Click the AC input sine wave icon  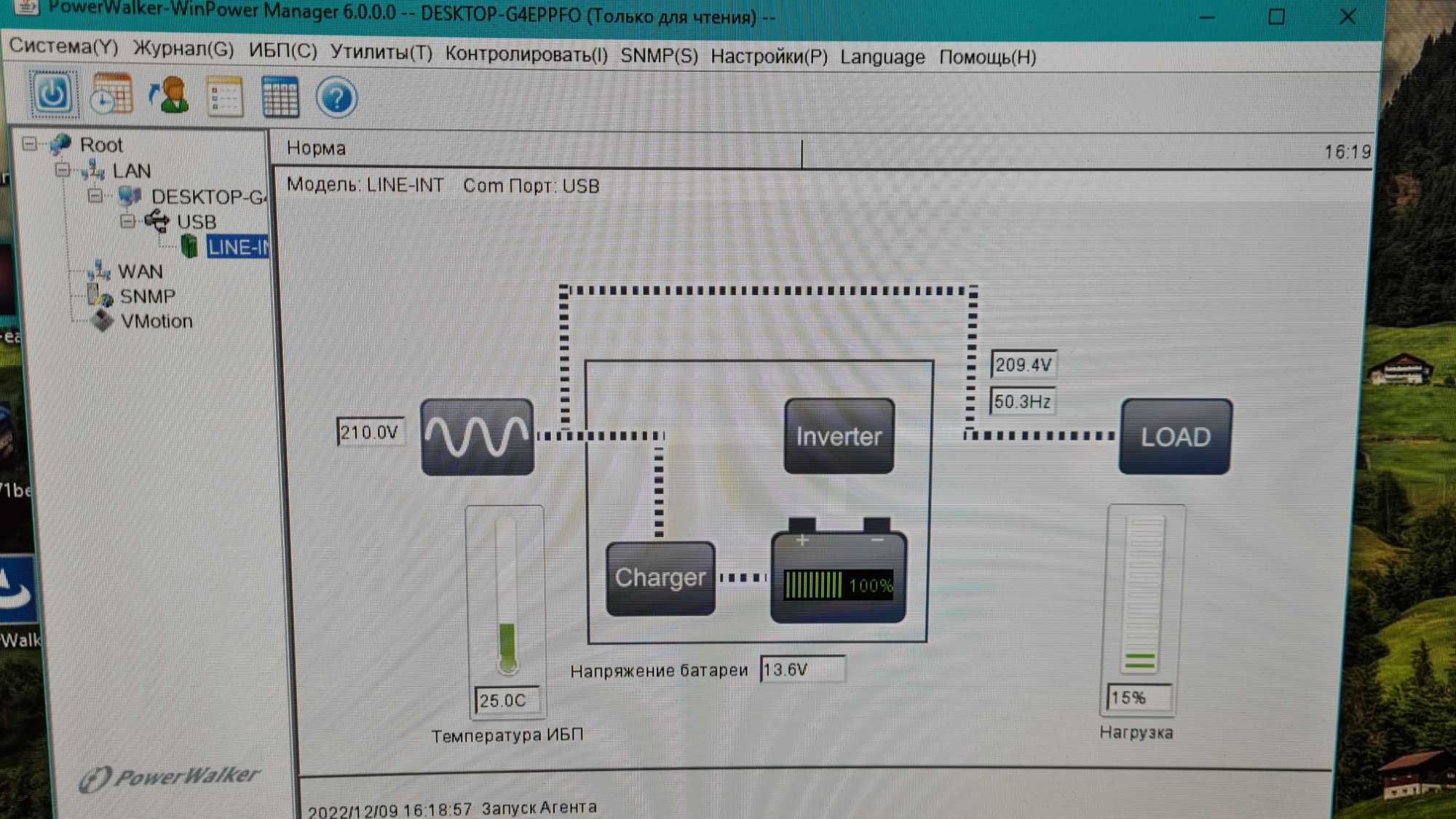pos(478,437)
